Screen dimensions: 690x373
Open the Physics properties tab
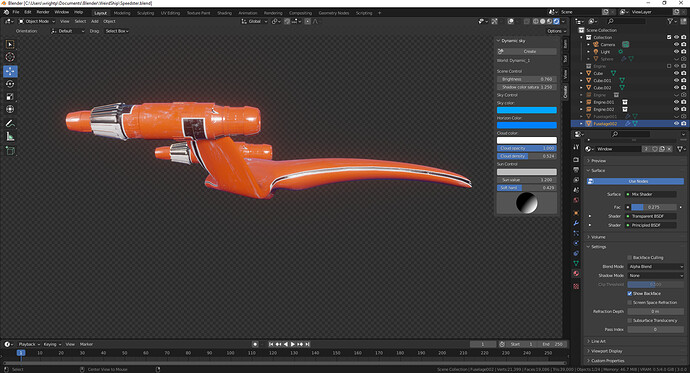tap(576, 243)
